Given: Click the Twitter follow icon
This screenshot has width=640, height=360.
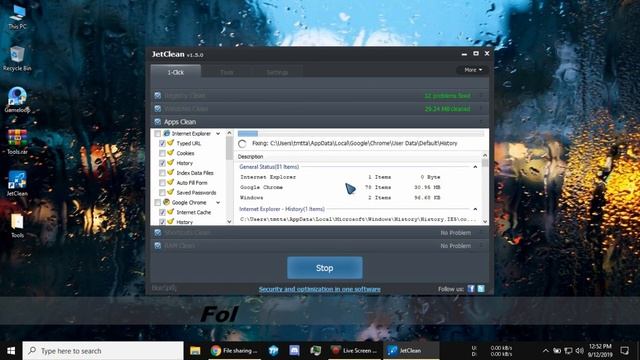Looking at the screenshot, I should pyautogui.click(x=481, y=289).
